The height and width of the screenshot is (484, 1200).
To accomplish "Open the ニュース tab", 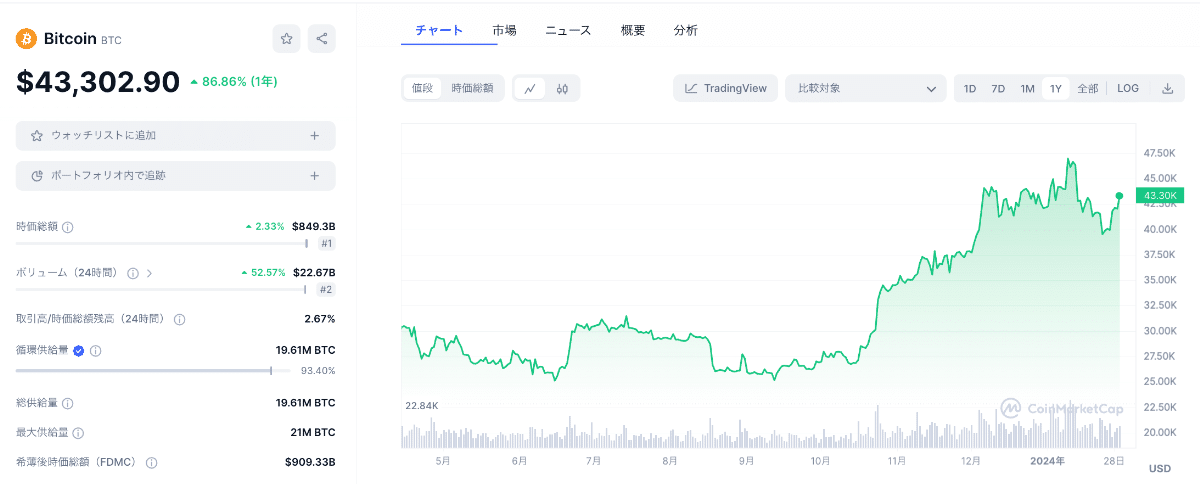I will point(568,30).
